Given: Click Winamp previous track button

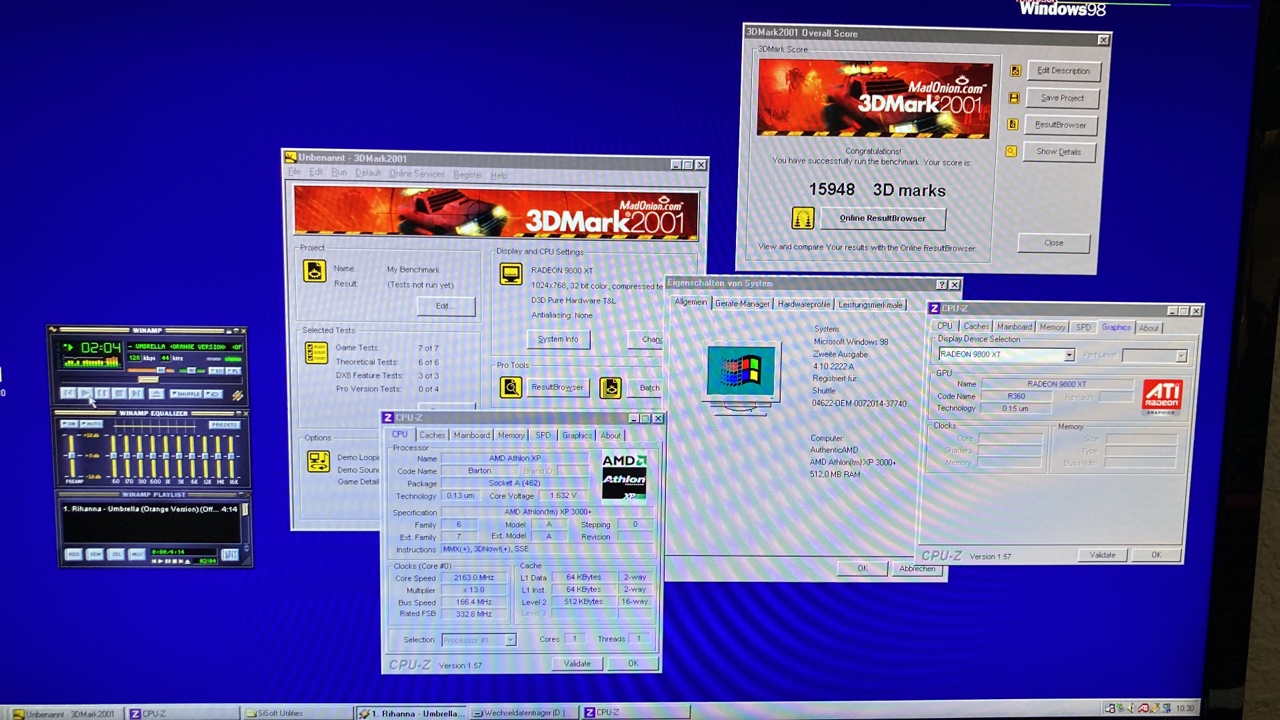Looking at the screenshot, I should click(68, 393).
